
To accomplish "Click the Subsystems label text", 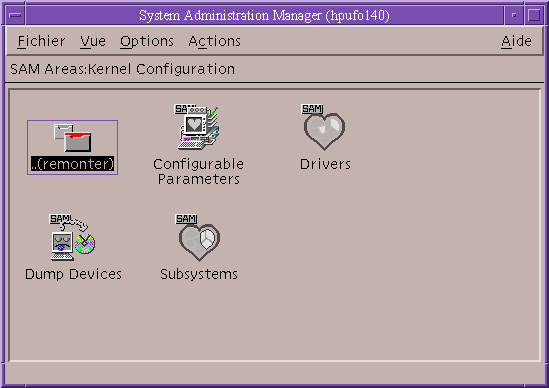I will (199, 274).
